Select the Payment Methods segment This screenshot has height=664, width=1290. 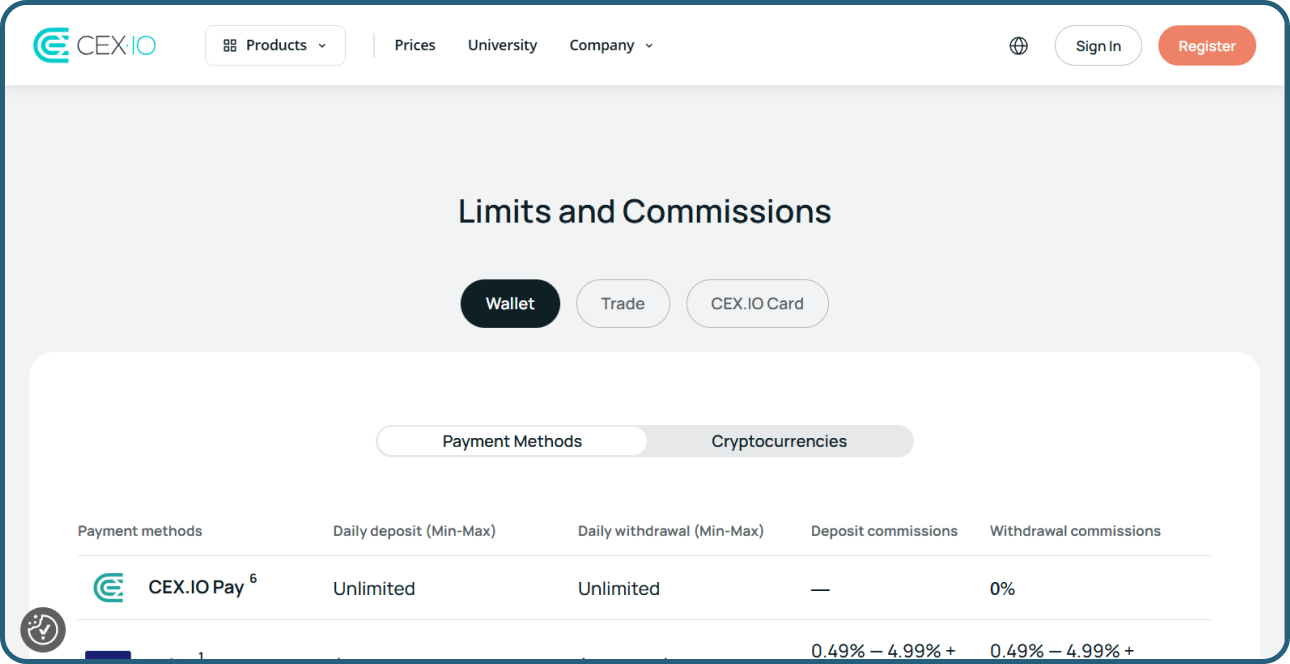[x=512, y=441]
